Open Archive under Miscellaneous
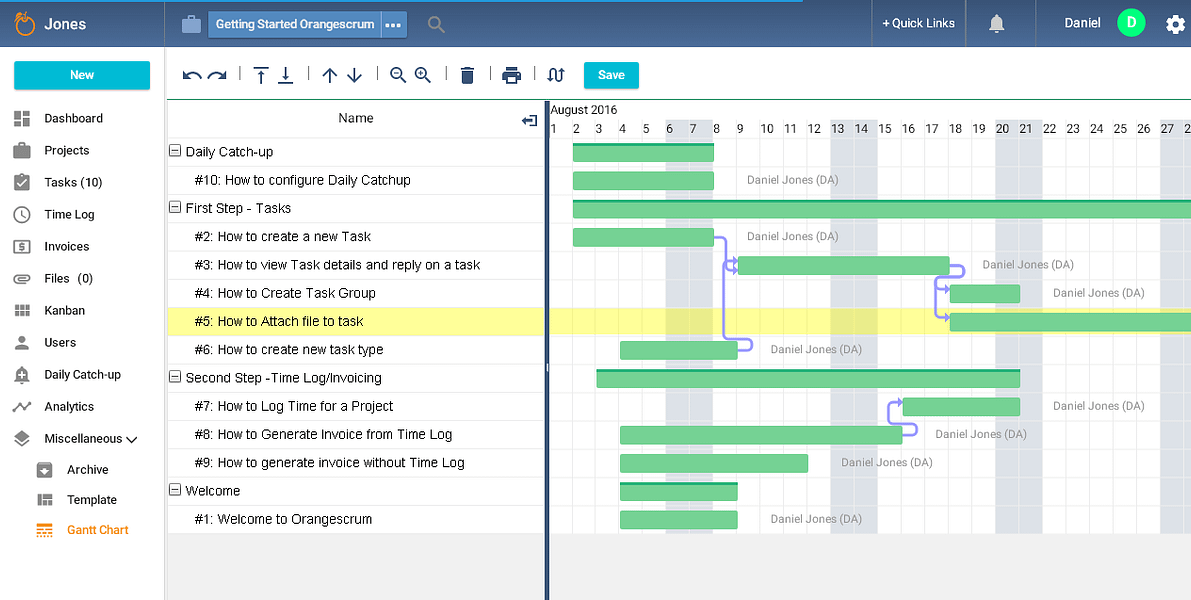The image size is (1191, 600). click(x=87, y=469)
